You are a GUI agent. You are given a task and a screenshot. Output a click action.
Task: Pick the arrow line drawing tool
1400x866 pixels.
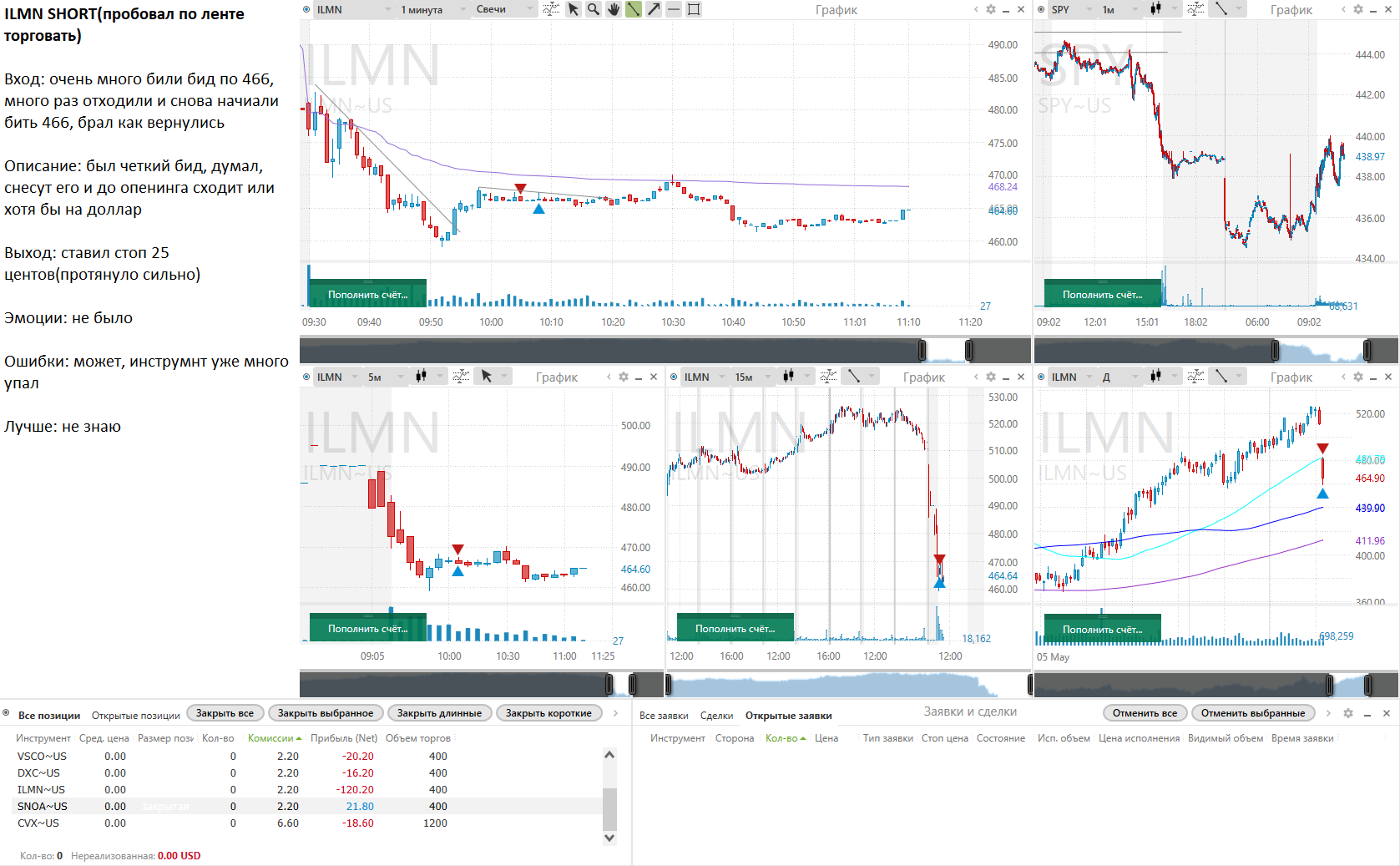click(x=654, y=9)
